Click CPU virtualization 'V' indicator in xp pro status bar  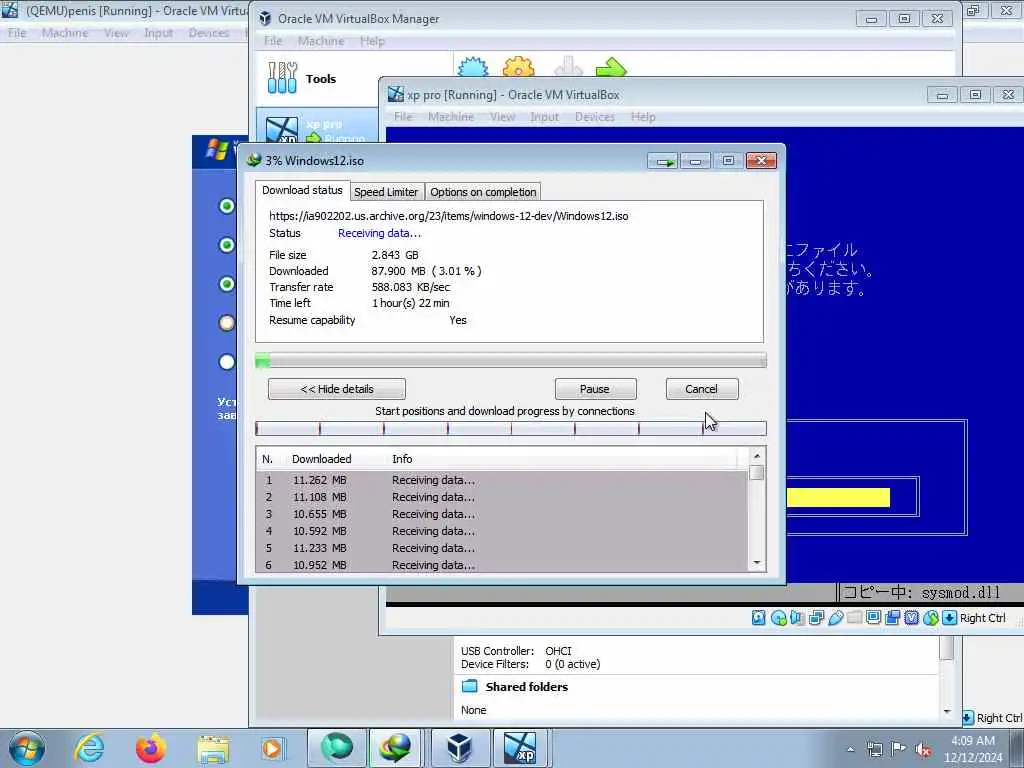point(912,617)
